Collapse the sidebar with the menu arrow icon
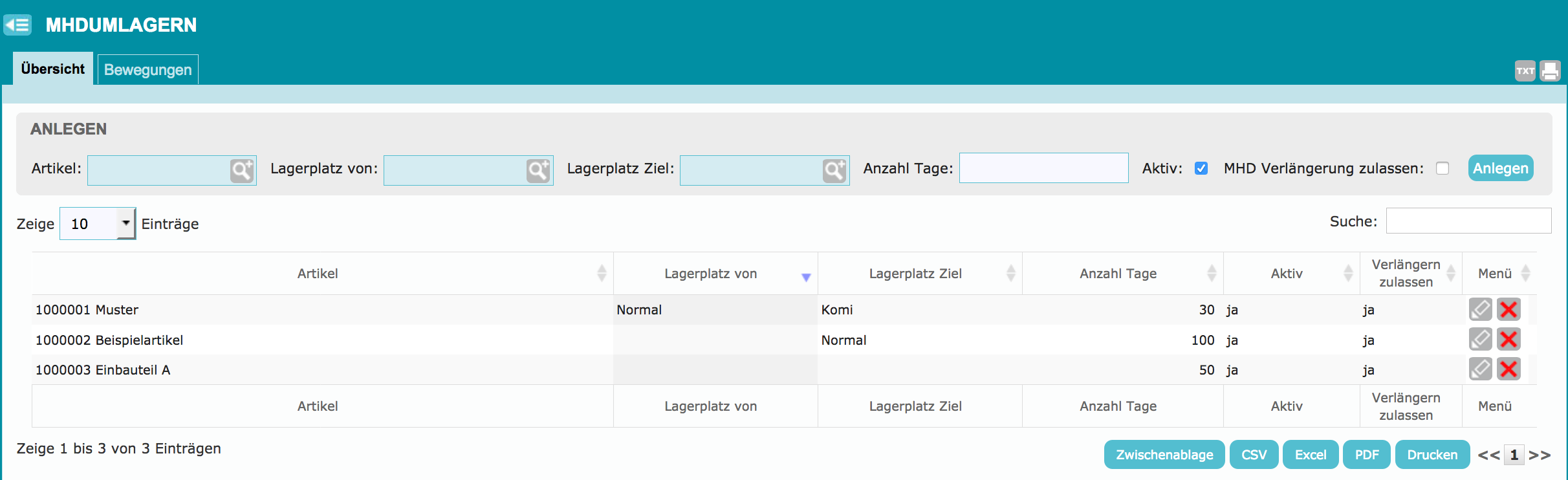The image size is (1568, 480). 17,25
